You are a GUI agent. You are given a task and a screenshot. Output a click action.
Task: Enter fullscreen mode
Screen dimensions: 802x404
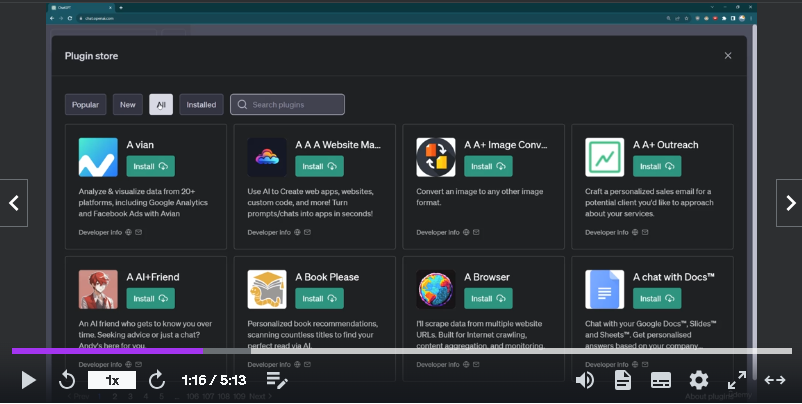click(x=737, y=380)
